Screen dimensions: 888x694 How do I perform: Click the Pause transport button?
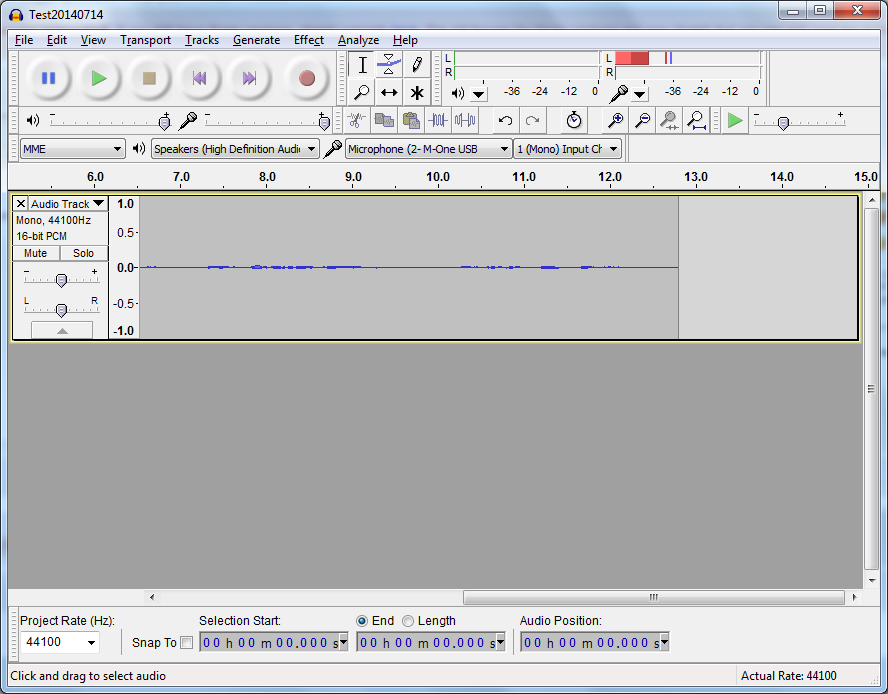(x=48, y=78)
